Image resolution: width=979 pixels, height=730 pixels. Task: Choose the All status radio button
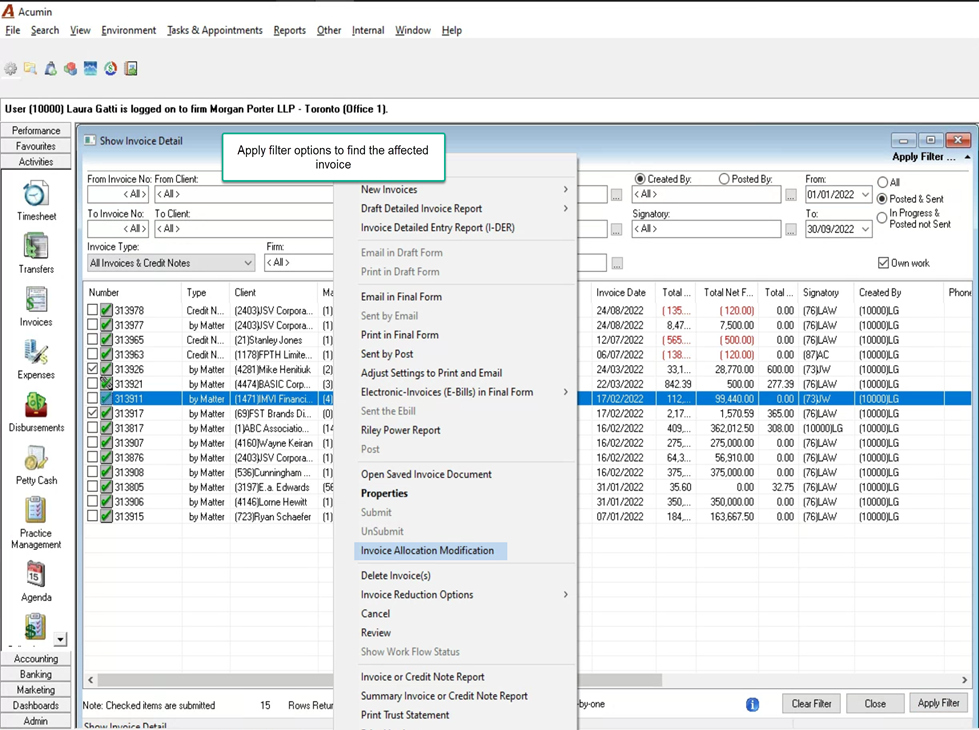coord(882,182)
